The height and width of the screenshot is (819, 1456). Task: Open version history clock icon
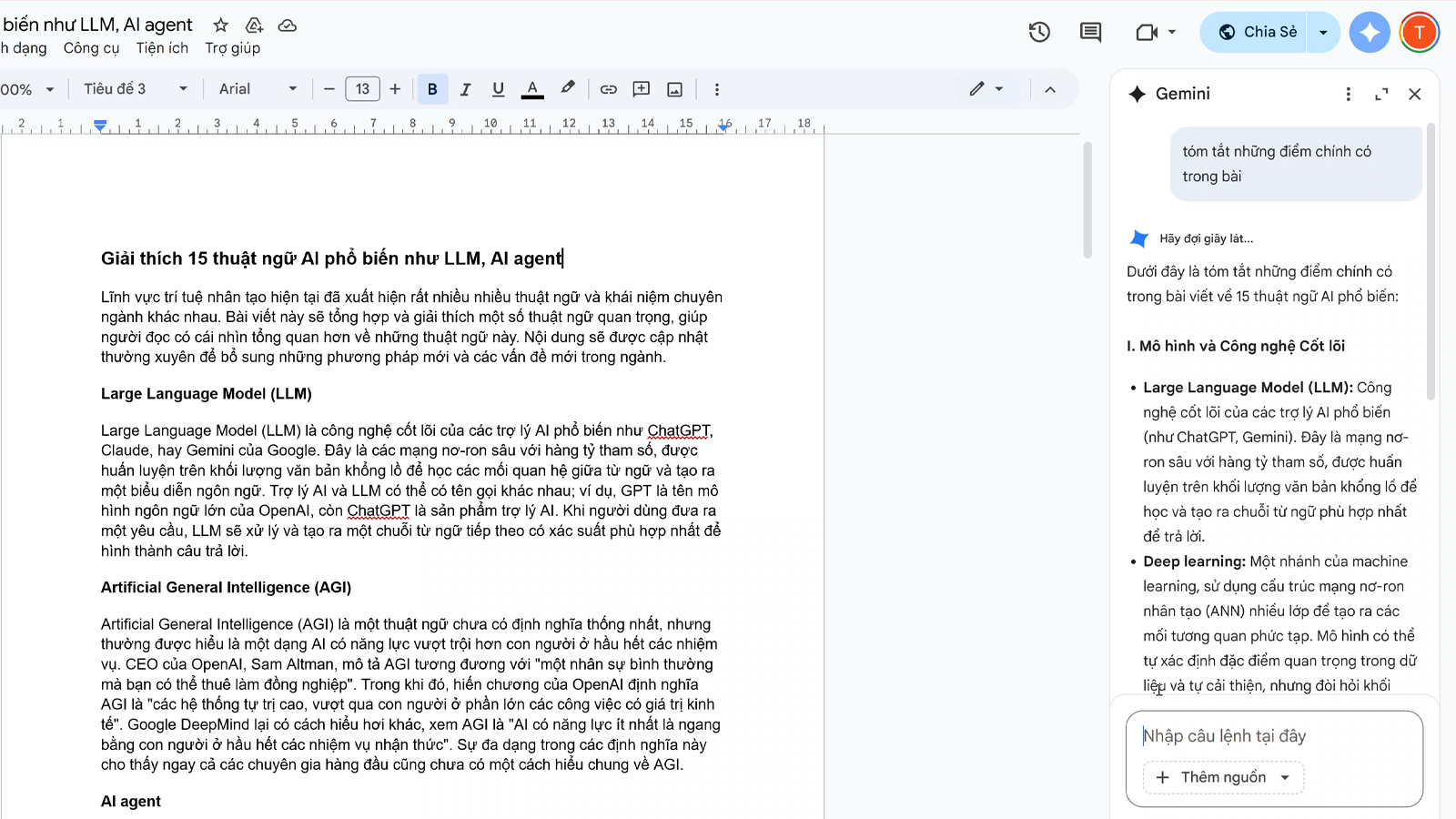tap(1039, 33)
